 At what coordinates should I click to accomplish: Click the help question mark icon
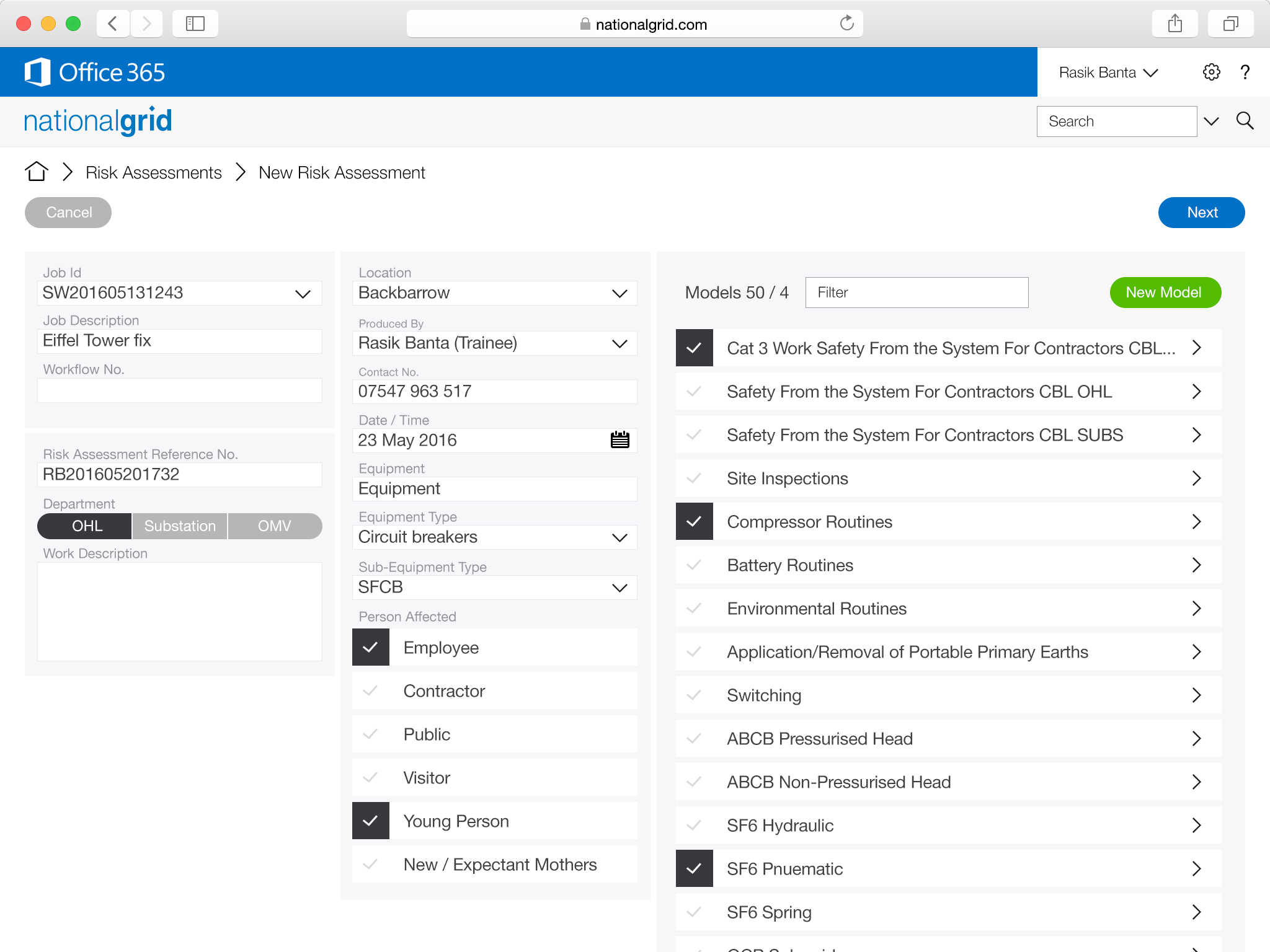(1245, 73)
